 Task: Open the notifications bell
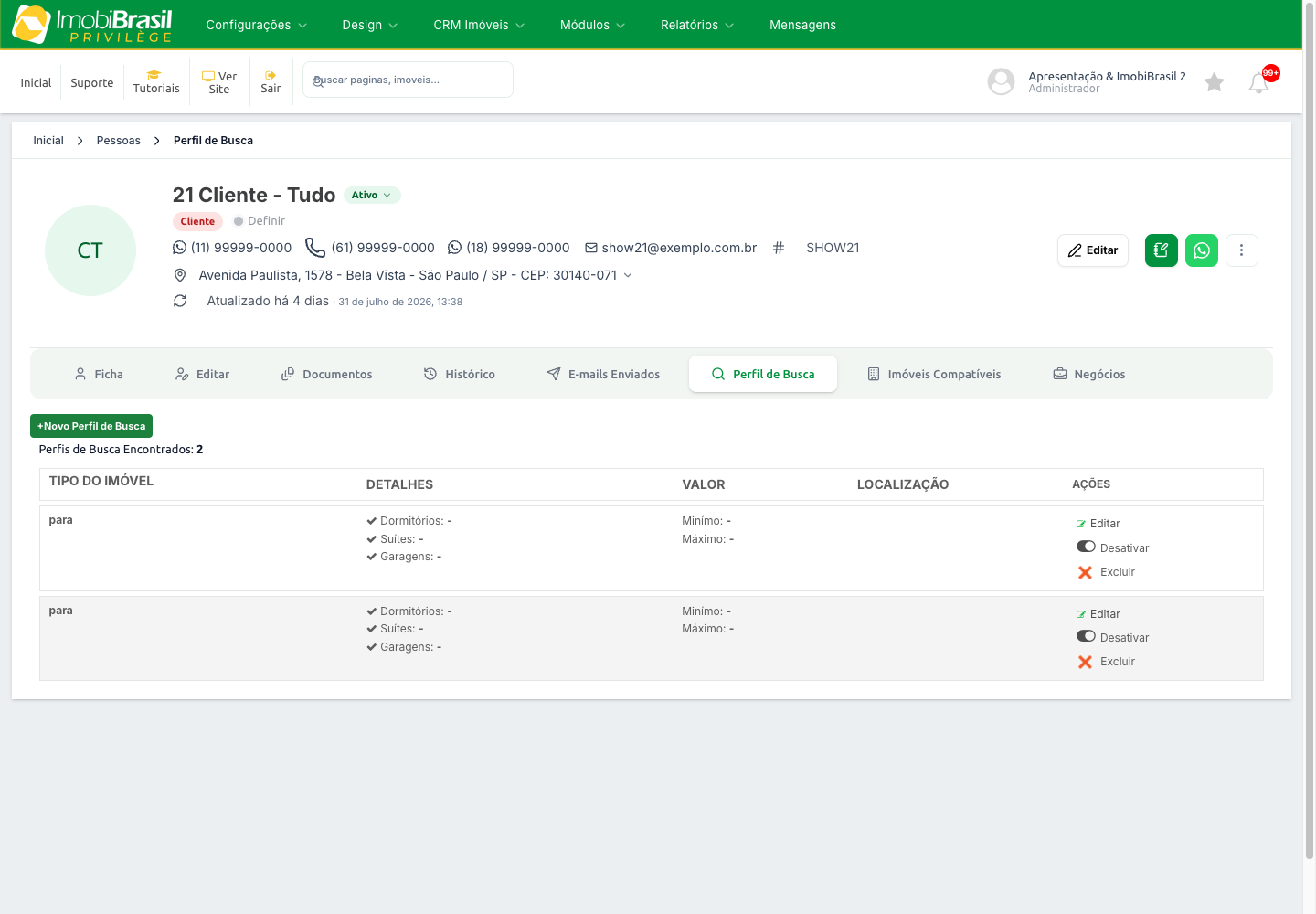coord(1259,82)
